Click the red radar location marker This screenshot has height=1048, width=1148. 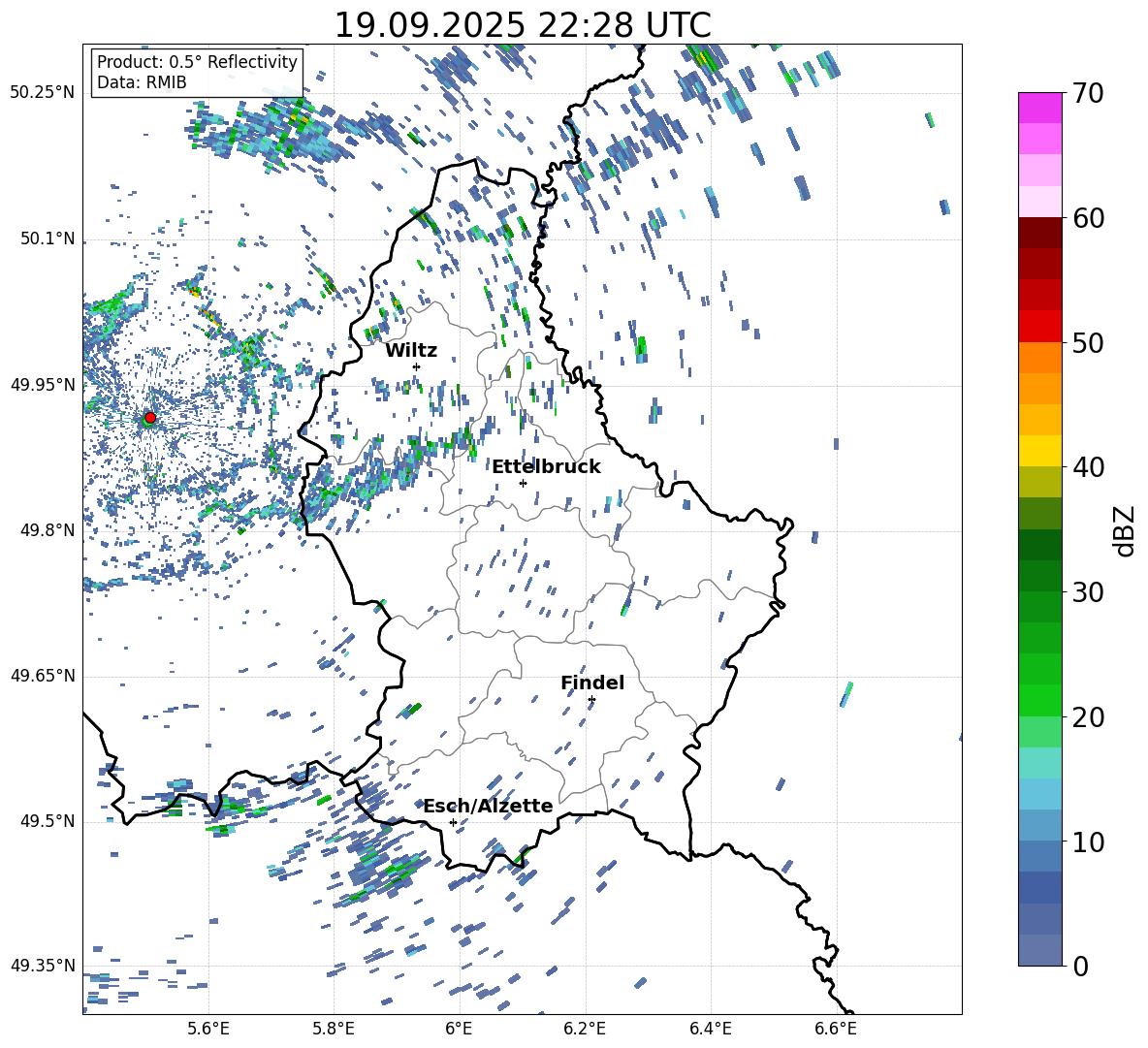(150, 417)
